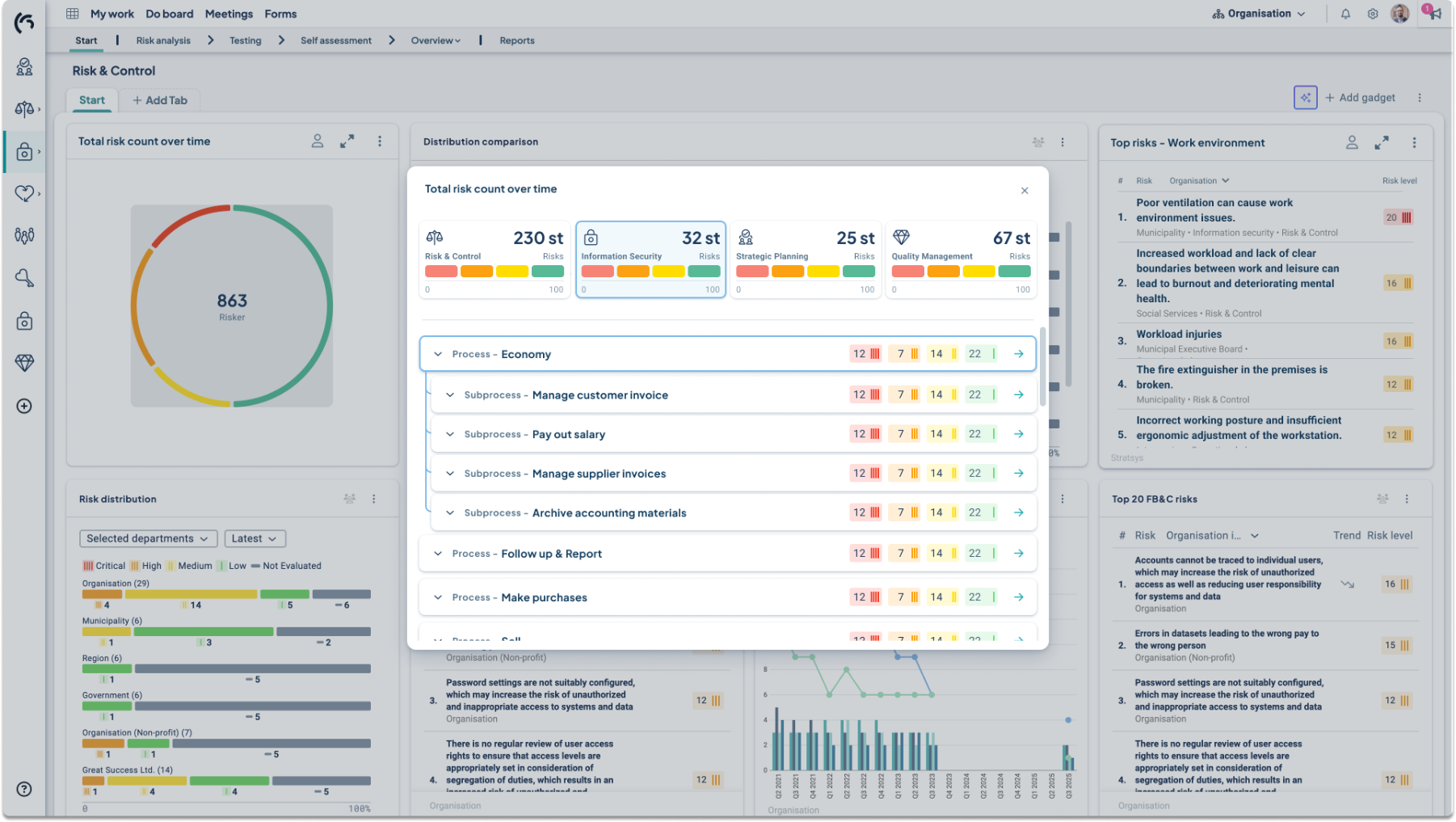The width and height of the screenshot is (1456, 822).
Task: Open three-dot menu of Distribution comparison
Action: coord(1063,142)
